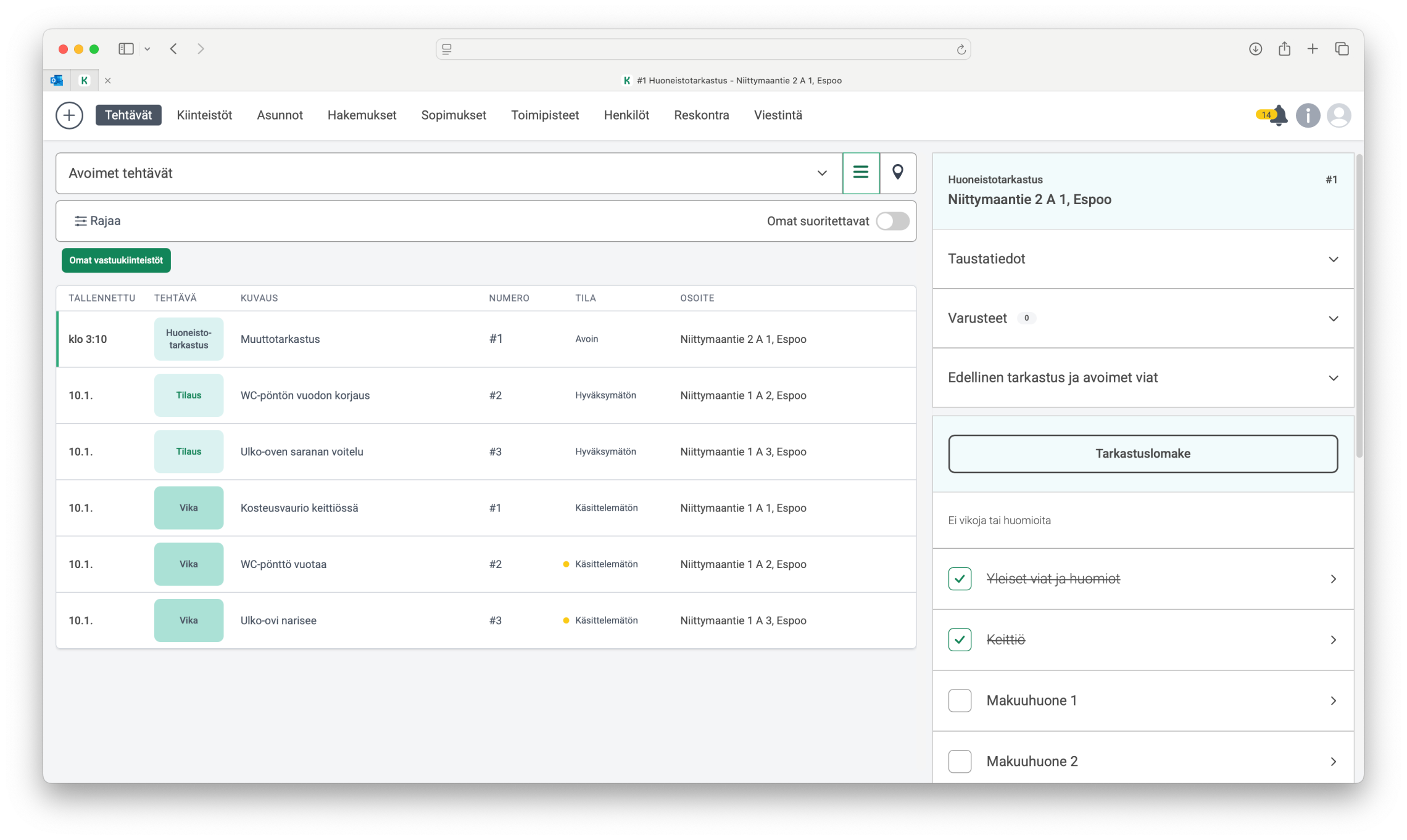
Task: Click the Safari sidebar toggle icon
Action: (126, 49)
